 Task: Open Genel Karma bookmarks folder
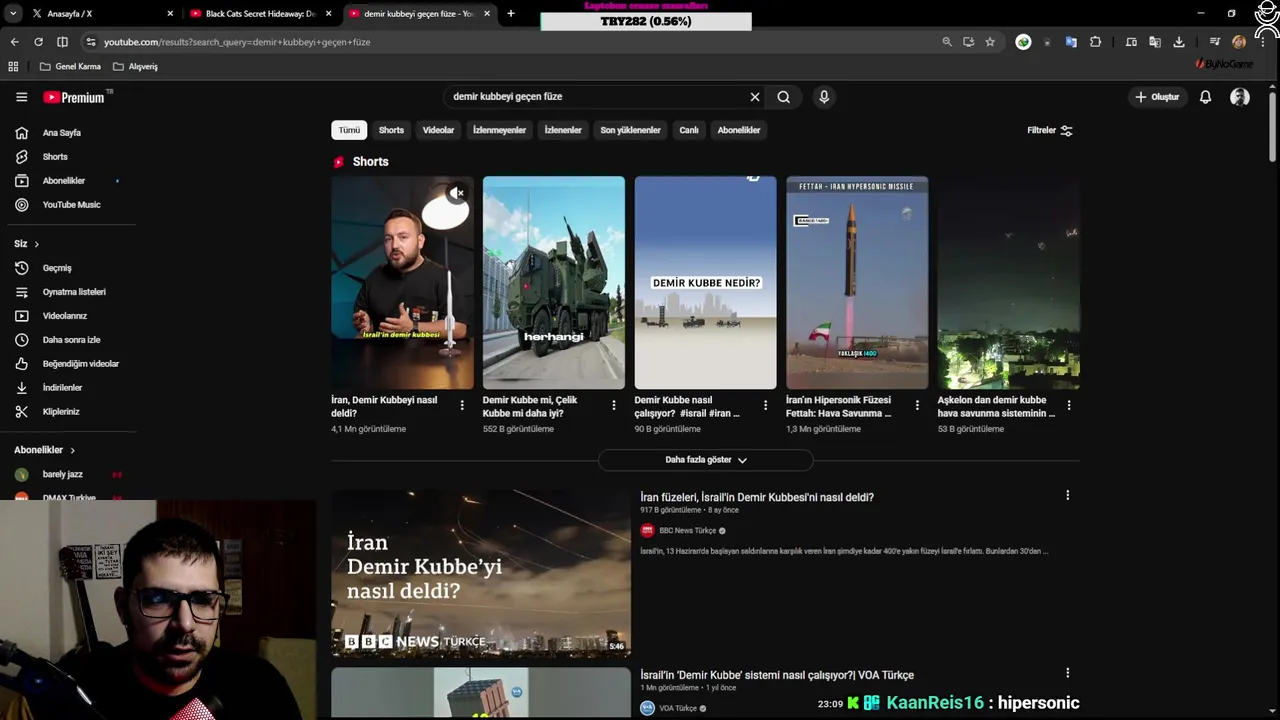(70, 66)
